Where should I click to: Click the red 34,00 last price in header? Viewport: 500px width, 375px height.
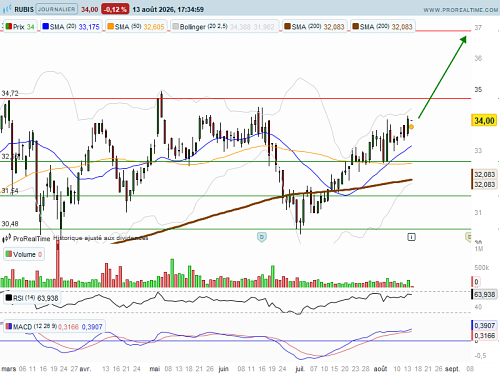tap(90, 9)
